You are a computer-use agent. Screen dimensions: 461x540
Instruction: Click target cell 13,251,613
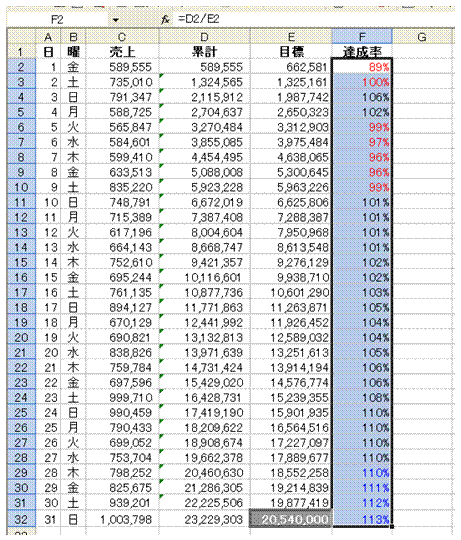coord(291,352)
